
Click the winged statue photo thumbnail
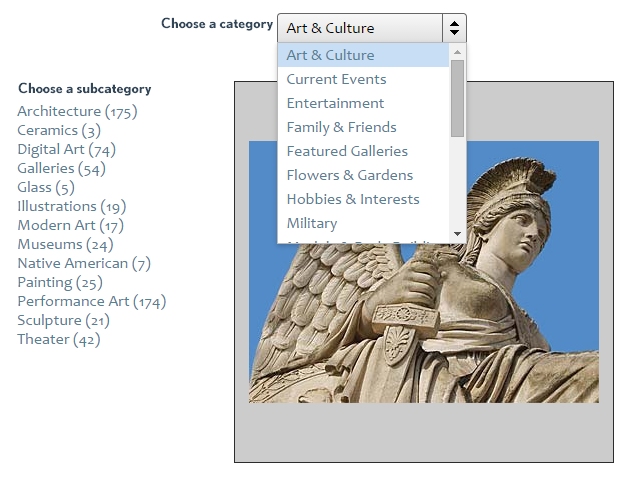pos(424,272)
